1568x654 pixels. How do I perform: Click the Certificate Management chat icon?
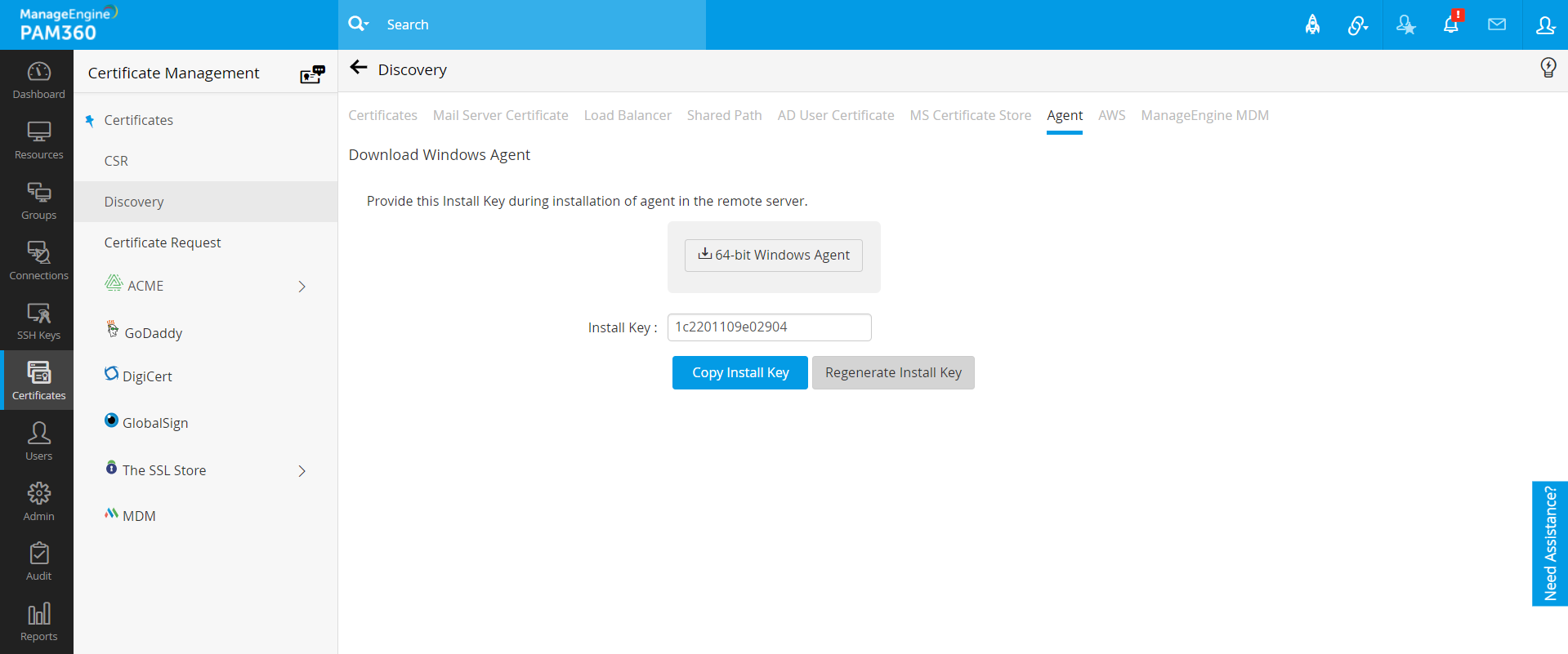(312, 74)
